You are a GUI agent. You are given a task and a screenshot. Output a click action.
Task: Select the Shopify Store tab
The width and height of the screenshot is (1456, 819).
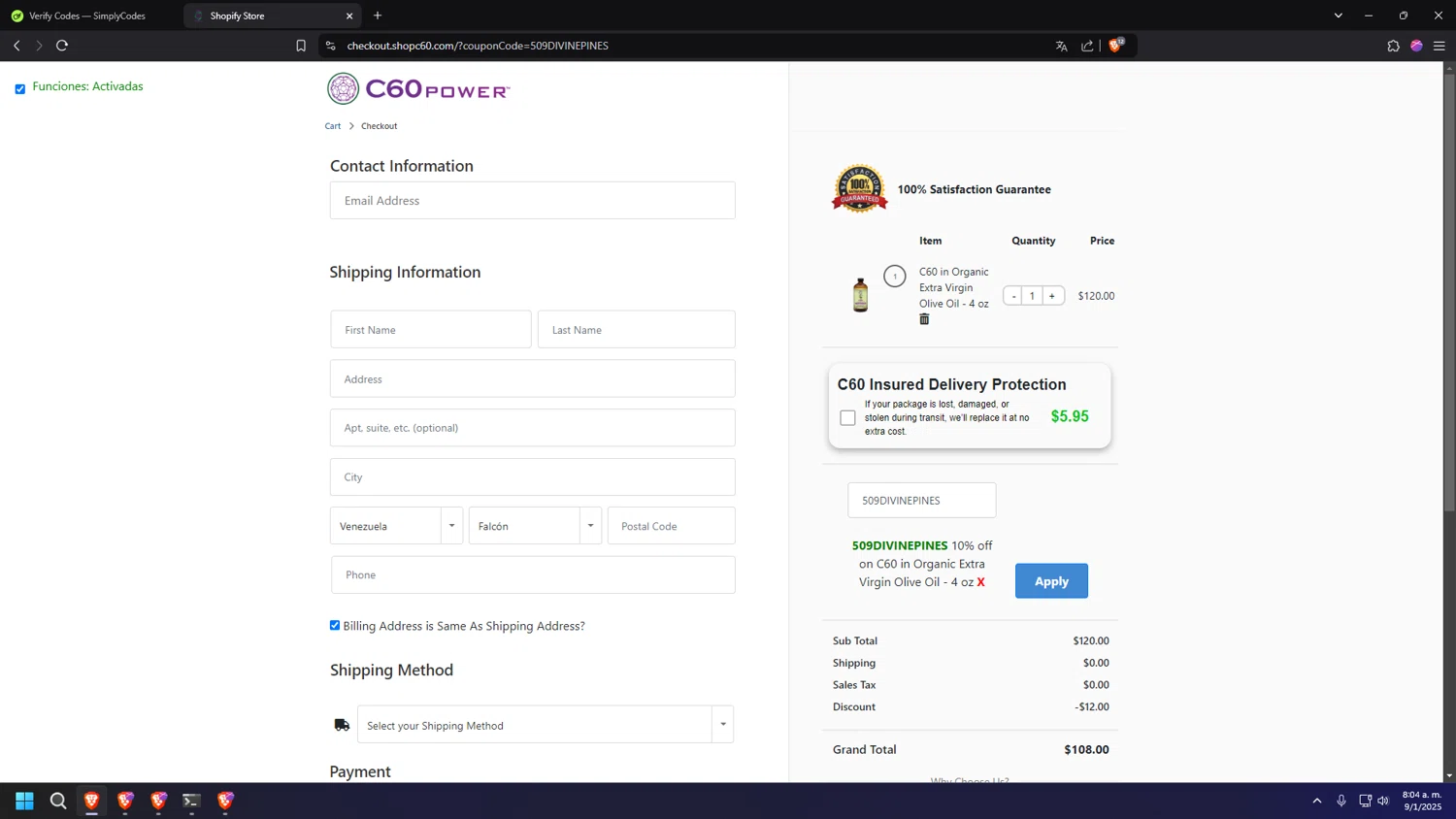[272, 16]
